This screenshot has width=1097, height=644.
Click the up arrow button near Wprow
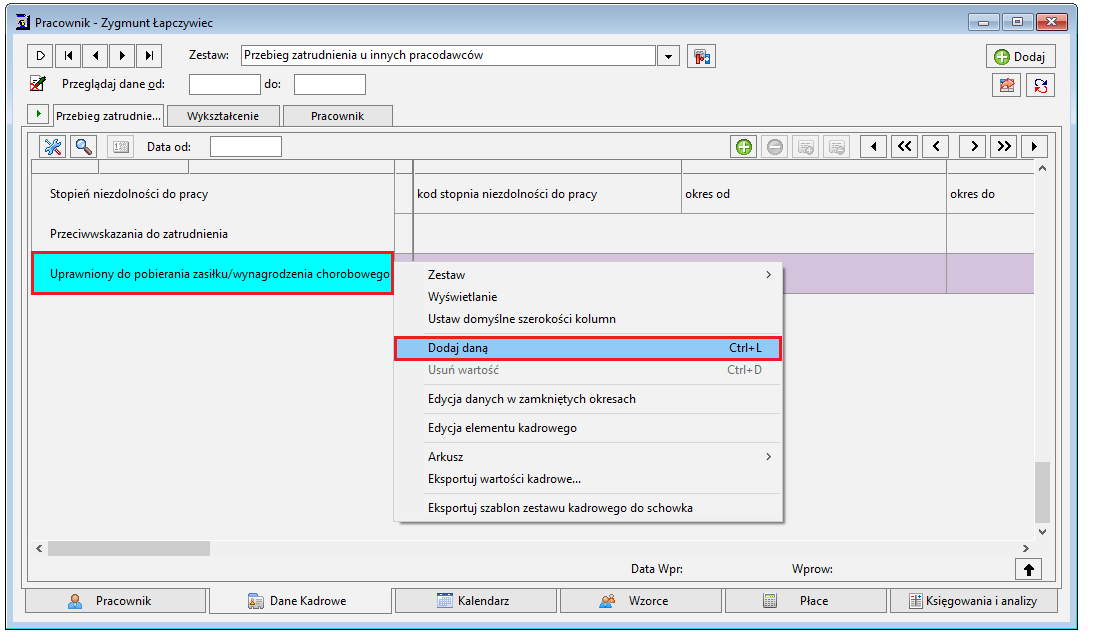click(x=1028, y=569)
